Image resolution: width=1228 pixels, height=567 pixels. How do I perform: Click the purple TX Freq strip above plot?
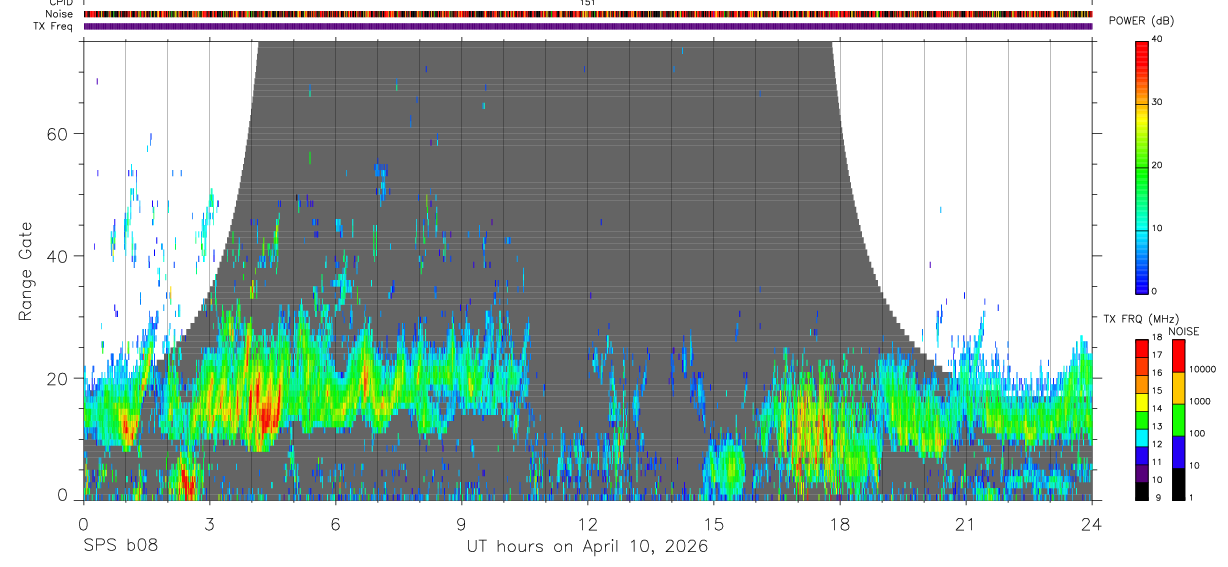click(x=588, y=26)
